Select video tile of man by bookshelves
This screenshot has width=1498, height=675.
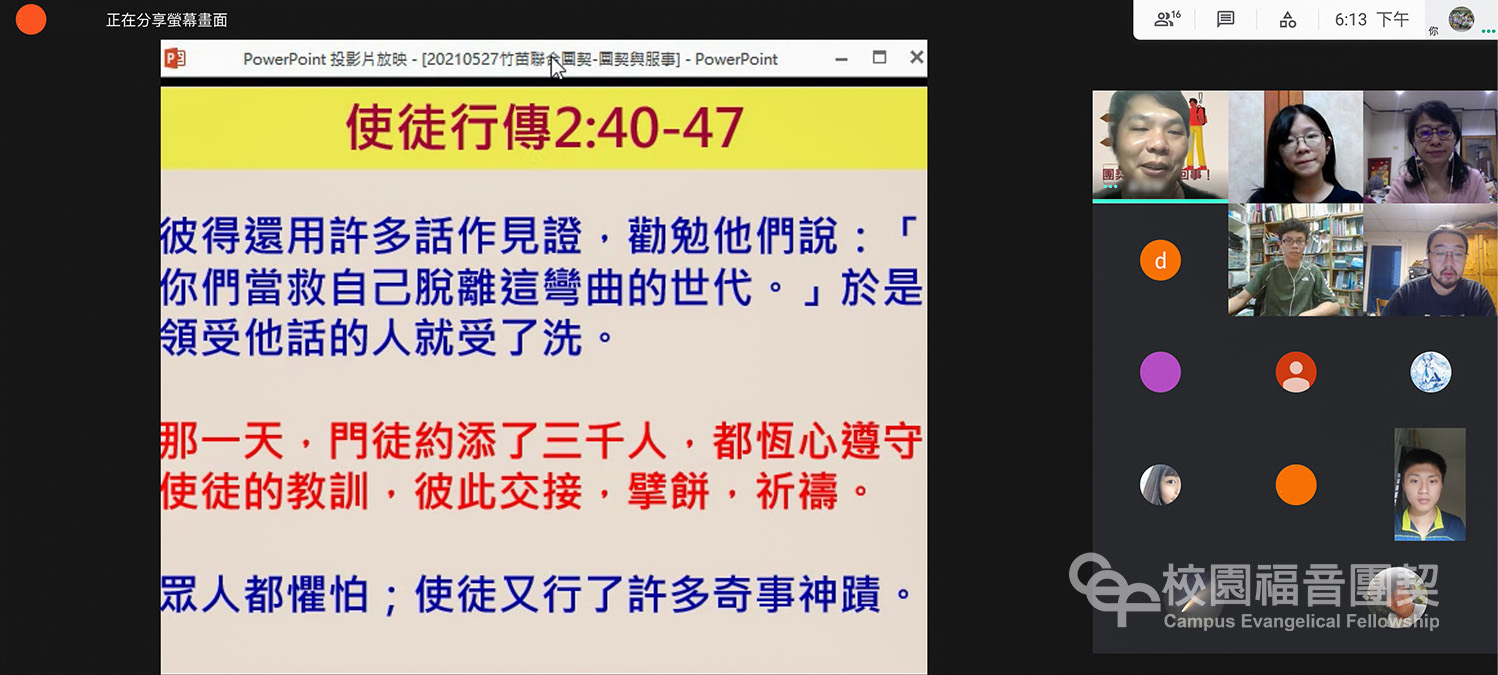click(x=1296, y=260)
